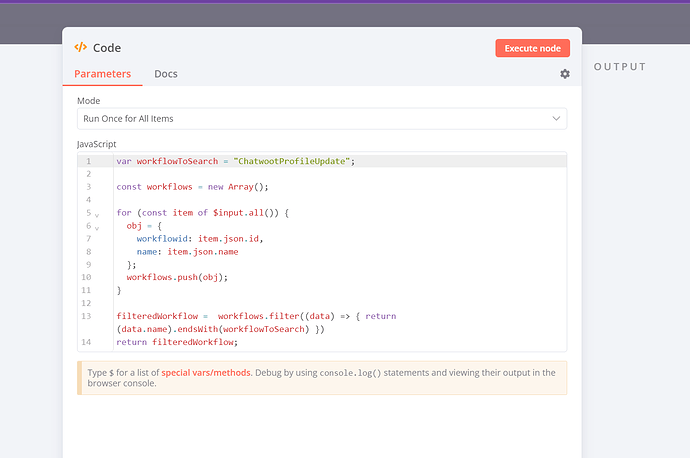
Task: Open the special vars/methods link
Action: pyautogui.click(x=204, y=372)
